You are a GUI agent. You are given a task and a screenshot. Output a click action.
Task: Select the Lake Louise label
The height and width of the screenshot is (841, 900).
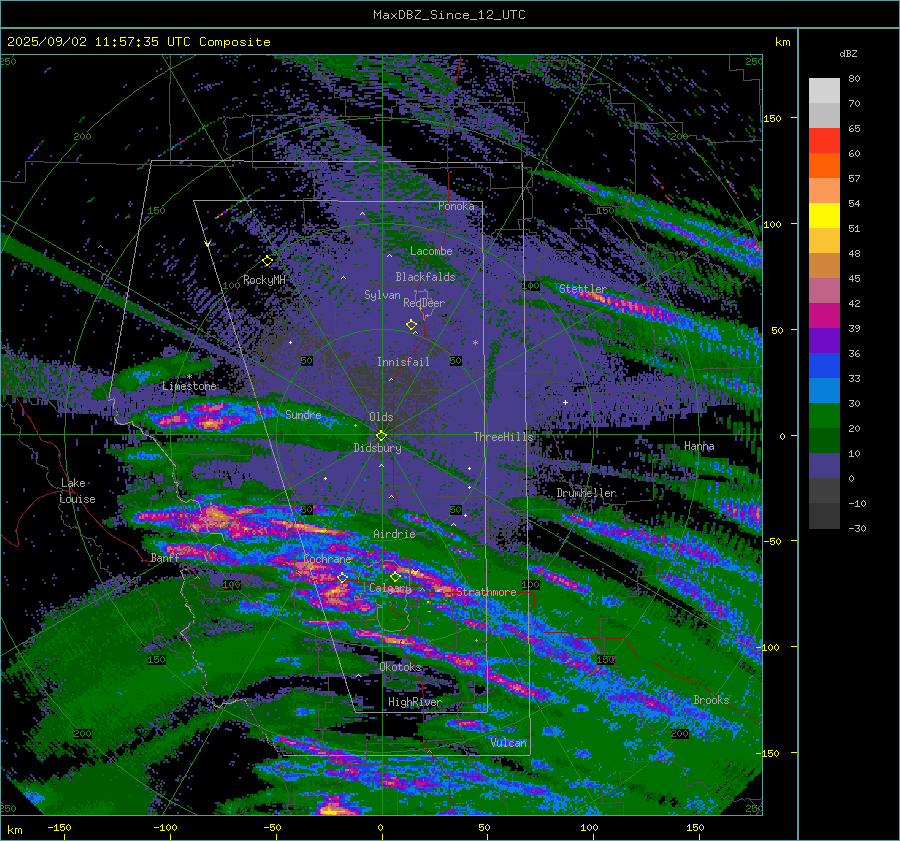77,491
